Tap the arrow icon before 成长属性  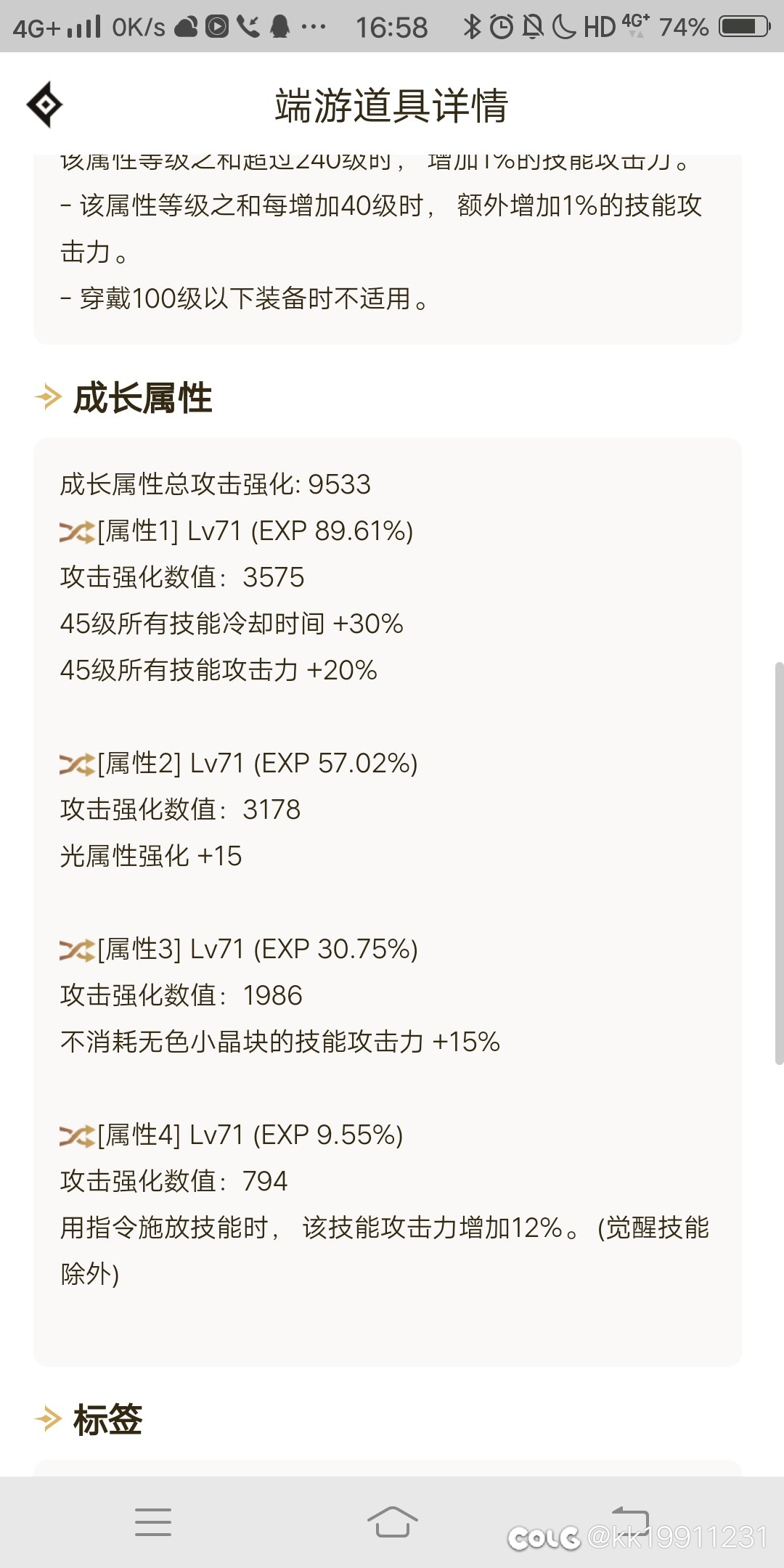48,397
